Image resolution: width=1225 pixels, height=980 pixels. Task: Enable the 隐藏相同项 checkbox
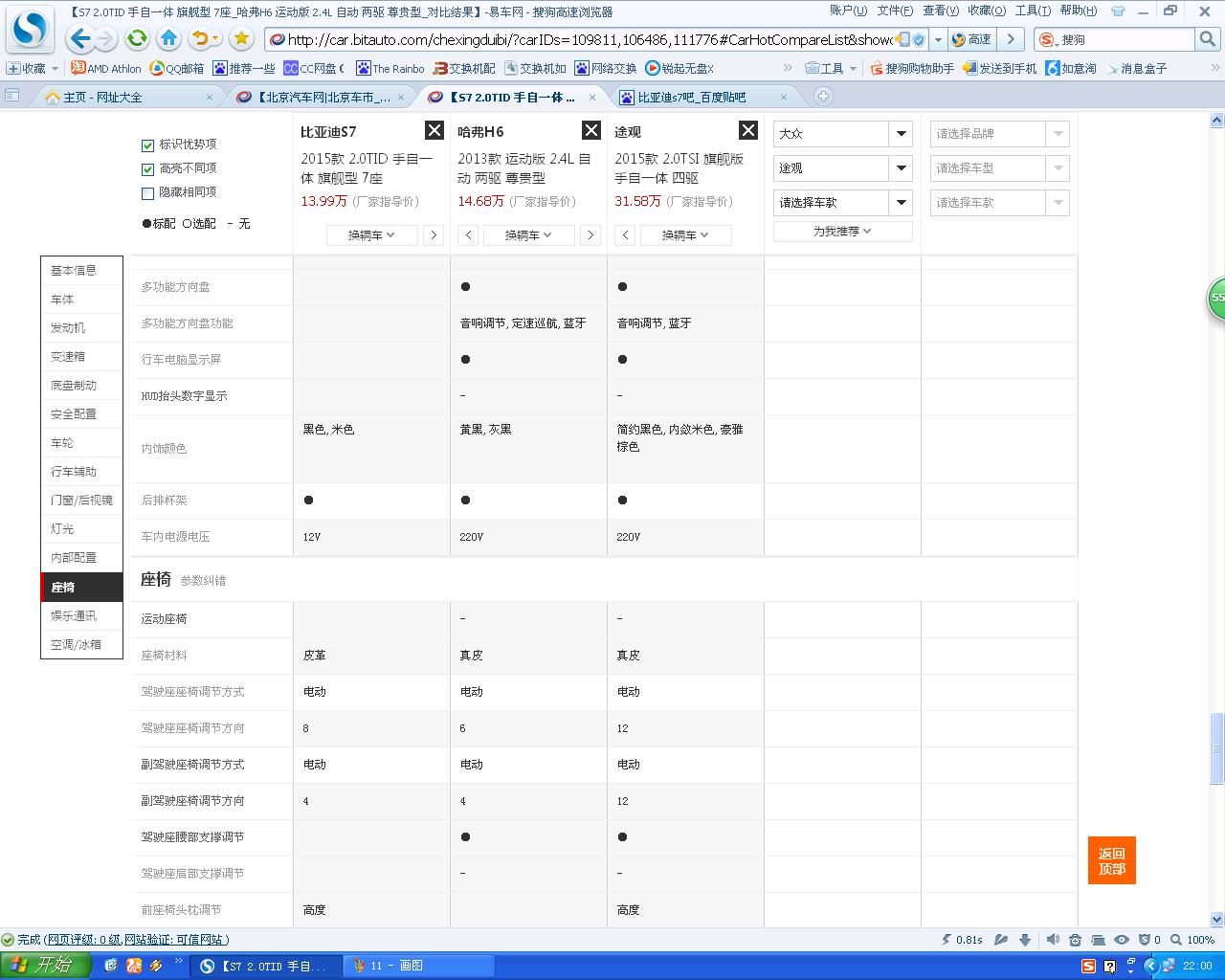pos(147,193)
